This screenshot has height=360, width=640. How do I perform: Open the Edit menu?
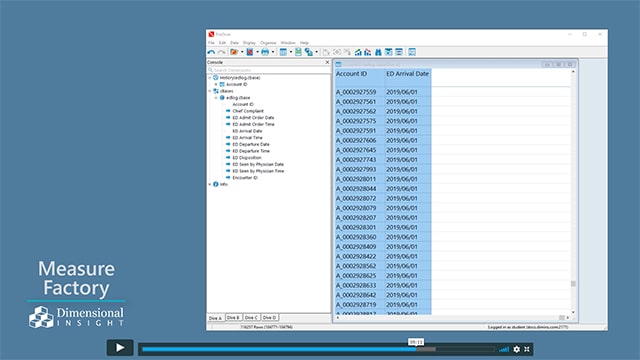222,42
